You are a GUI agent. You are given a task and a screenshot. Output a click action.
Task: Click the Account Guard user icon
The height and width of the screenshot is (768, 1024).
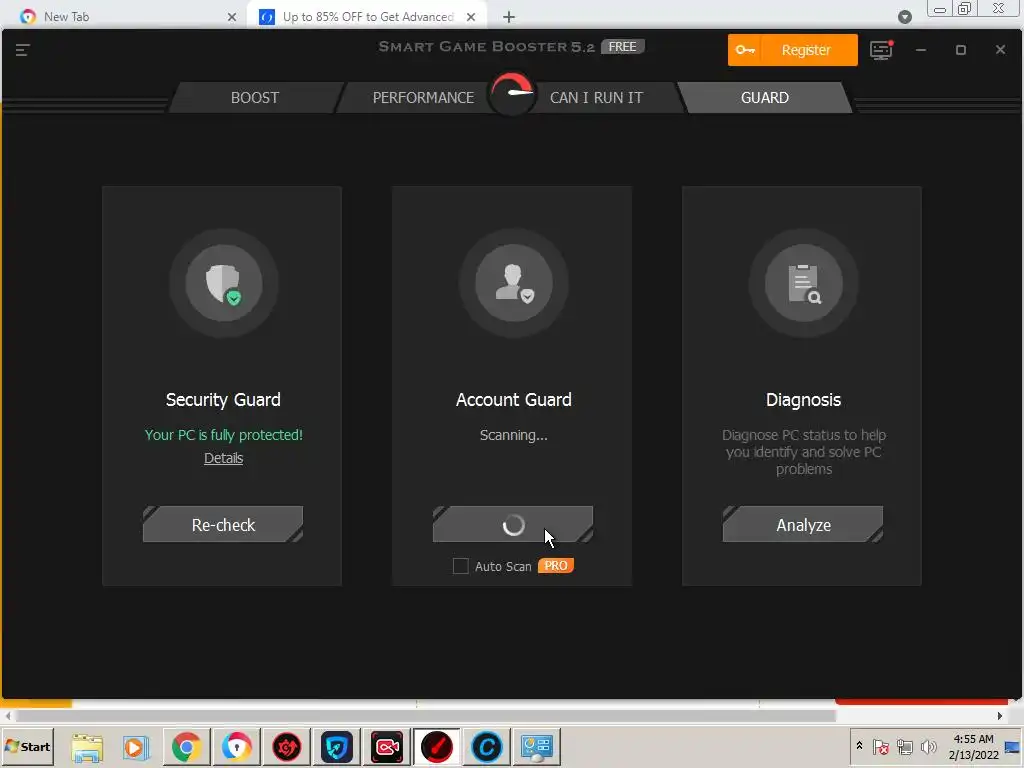point(513,283)
